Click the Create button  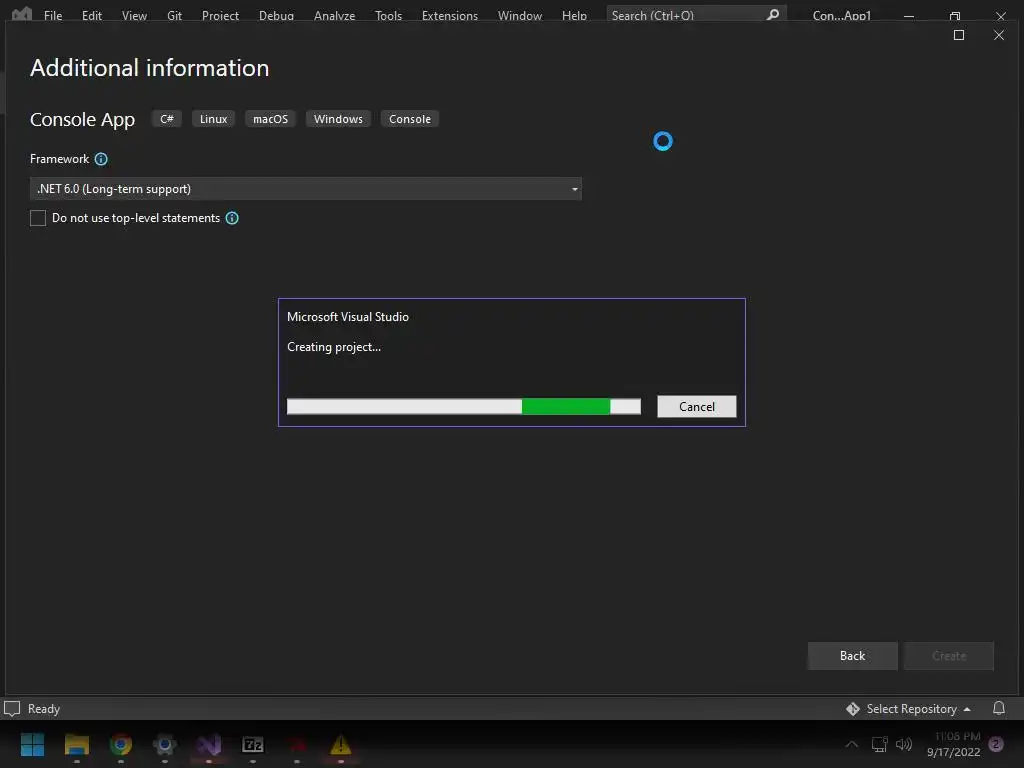[x=949, y=656]
